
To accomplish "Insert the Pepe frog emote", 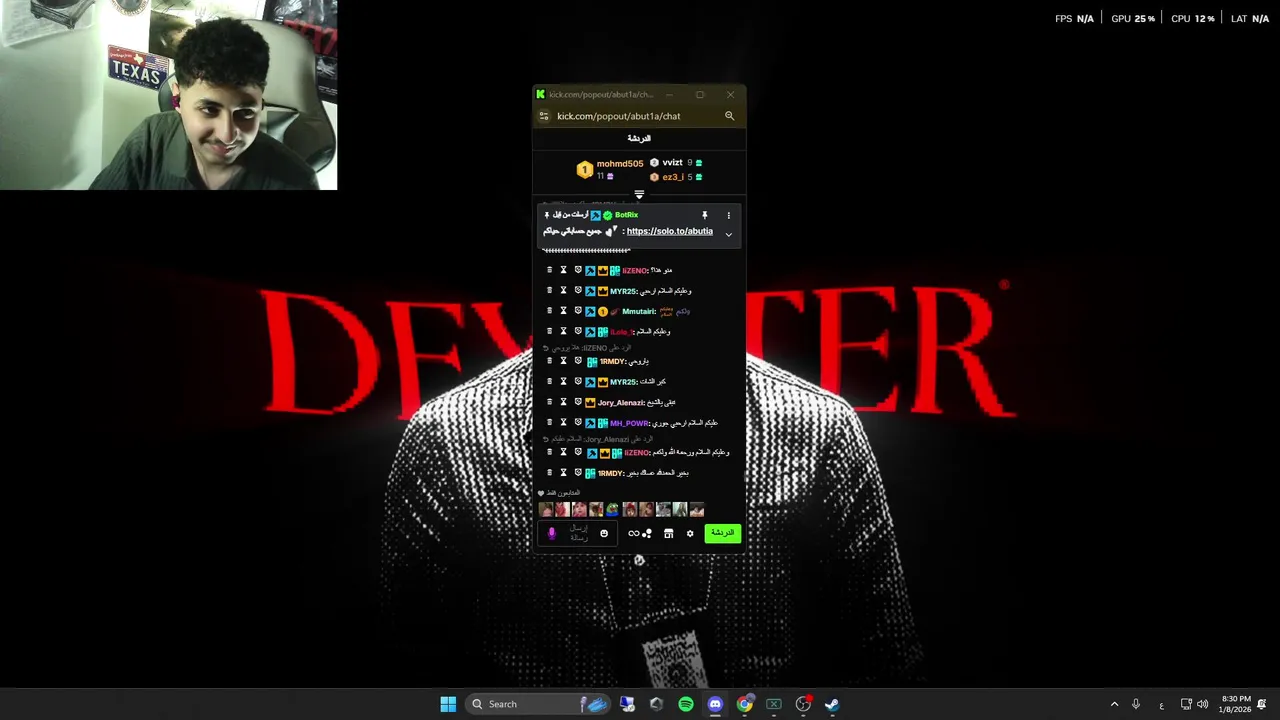I will [x=612, y=510].
